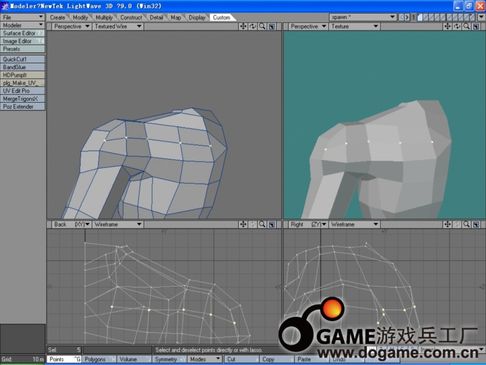This screenshot has width=486, height=365.
Task: Maximize the Right (ZY) wireframe viewport
Action: pos(476,224)
